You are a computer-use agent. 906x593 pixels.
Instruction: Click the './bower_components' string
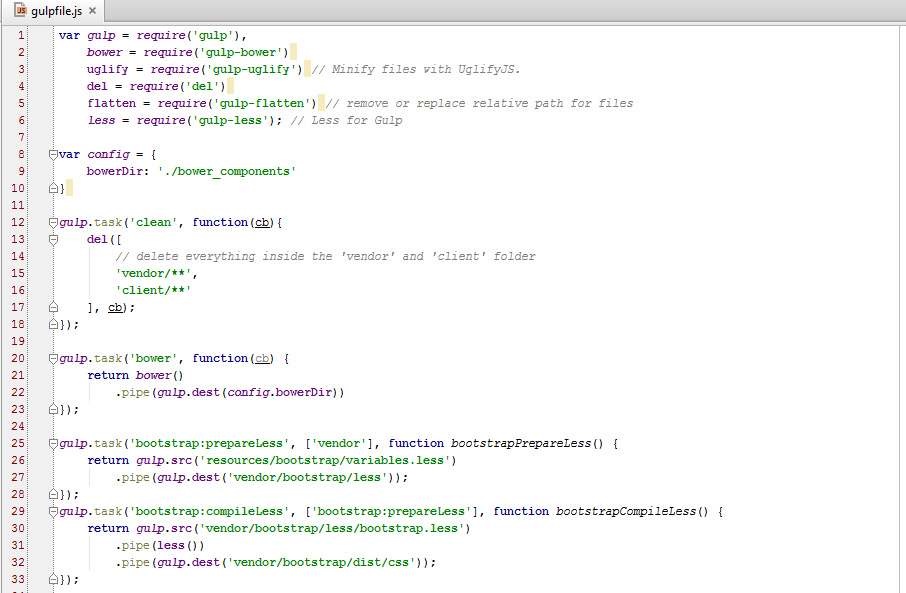click(x=227, y=172)
